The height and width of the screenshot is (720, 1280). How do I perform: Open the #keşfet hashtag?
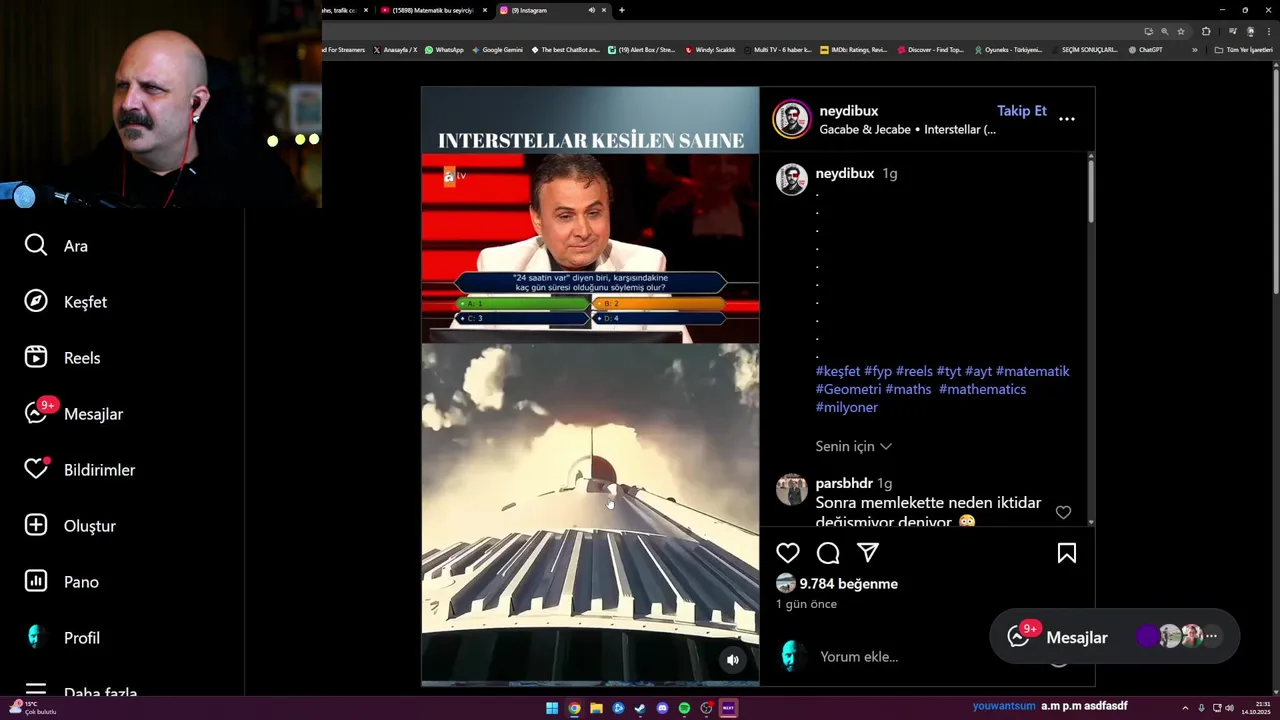coord(838,371)
